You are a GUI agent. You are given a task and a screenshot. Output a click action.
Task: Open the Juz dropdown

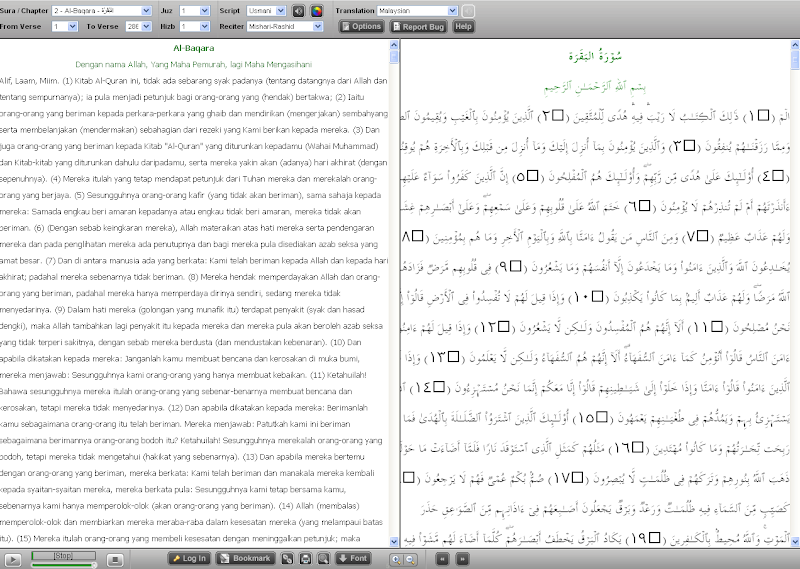[x=195, y=11]
